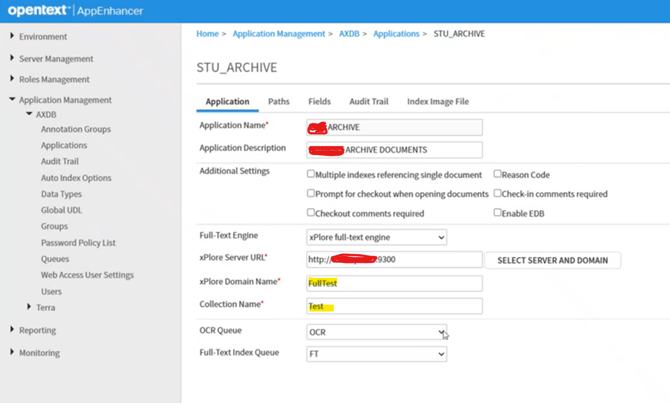Screen dimensions: 670x403
Task: Open the Full-Text Index Queue dropdown
Action: 376,353
